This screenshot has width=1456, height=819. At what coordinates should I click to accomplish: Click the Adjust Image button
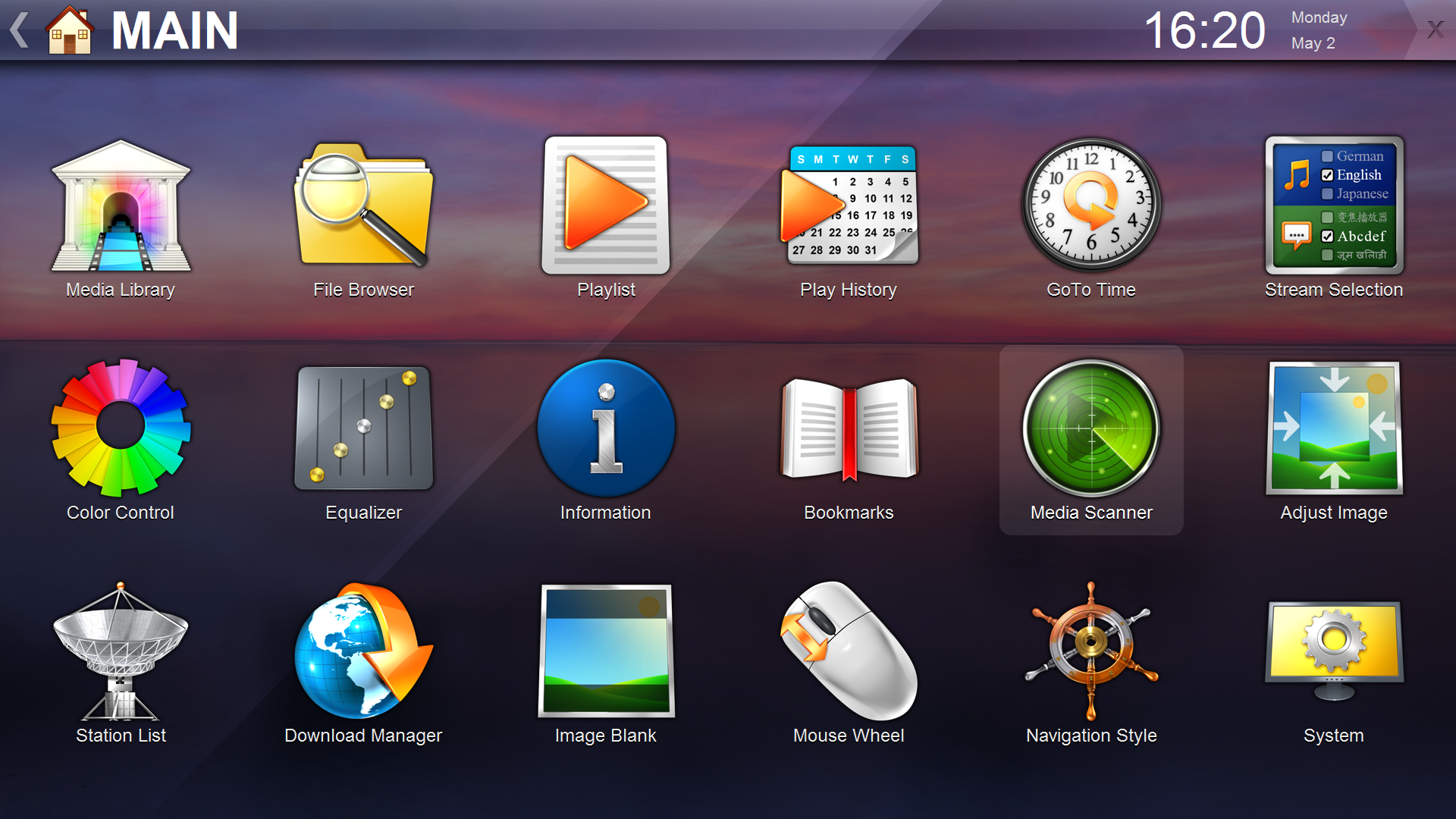coord(1335,434)
